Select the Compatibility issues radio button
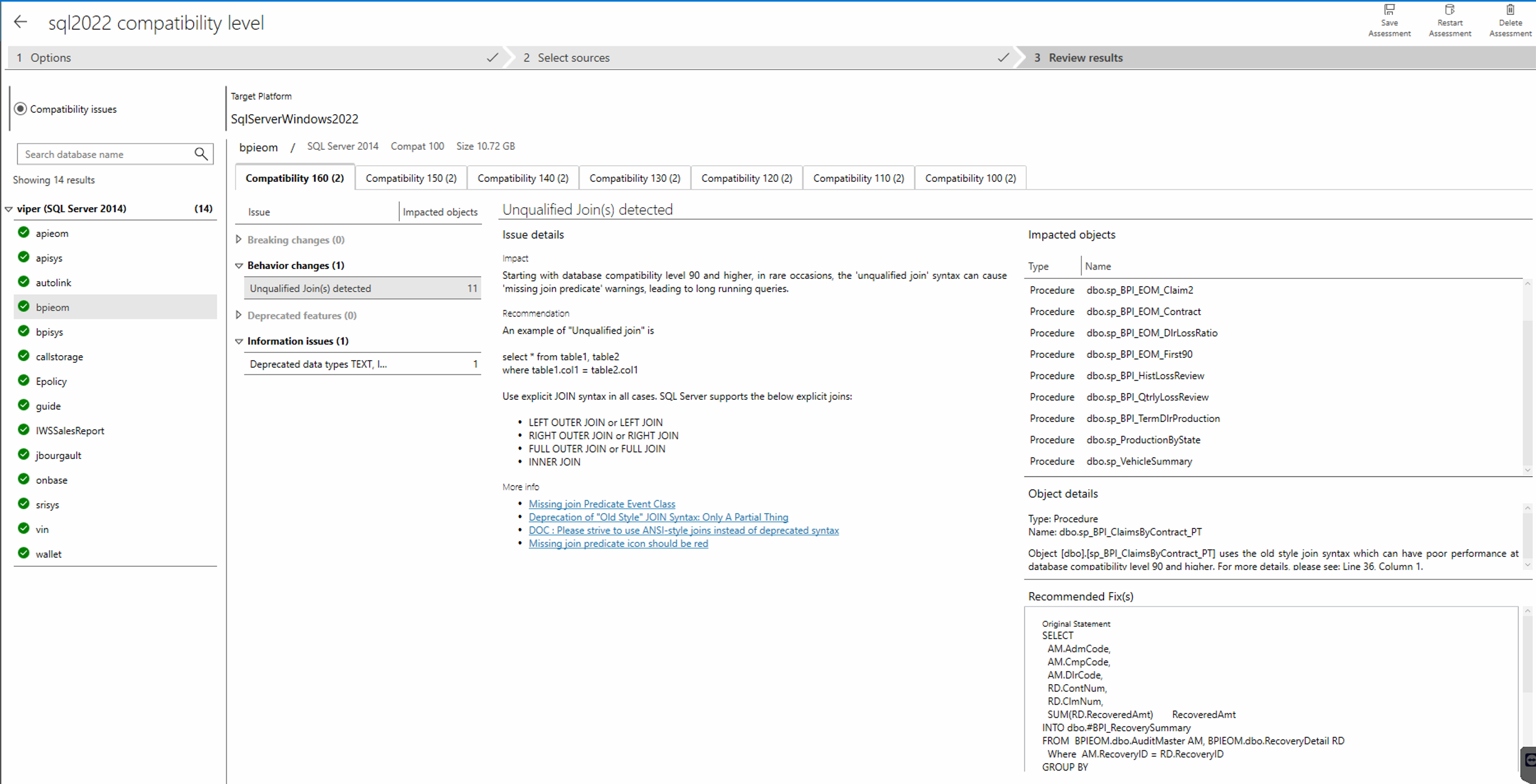This screenshot has height=784, width=1536. click(20, 109)
